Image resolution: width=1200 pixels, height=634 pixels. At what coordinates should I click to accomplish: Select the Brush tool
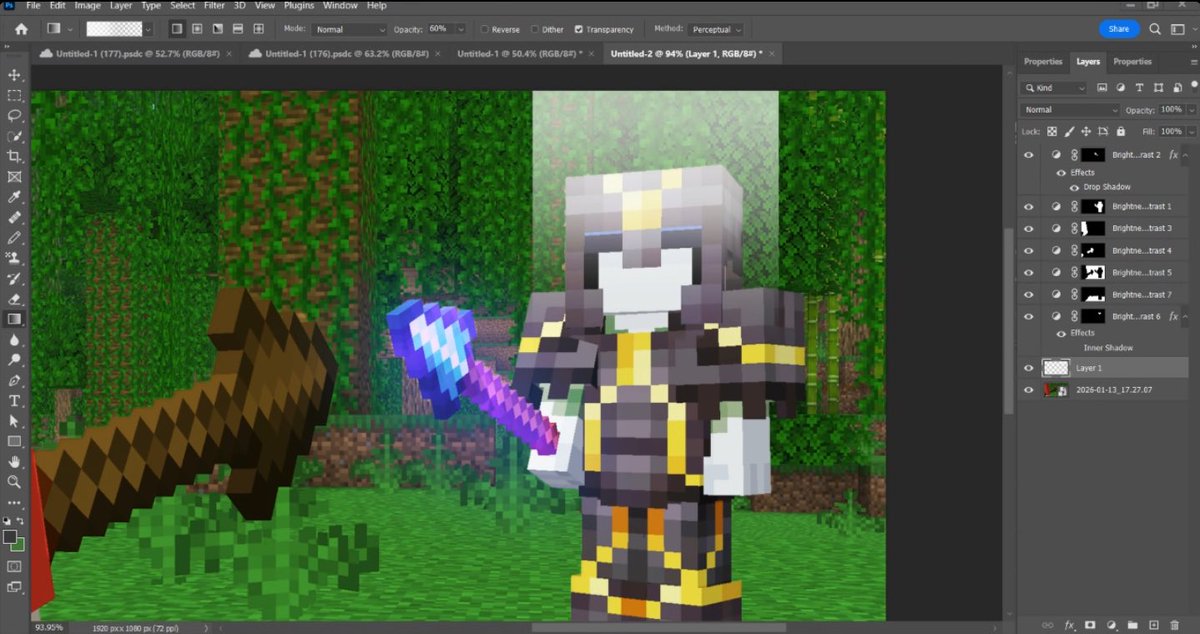coord(14,238)
